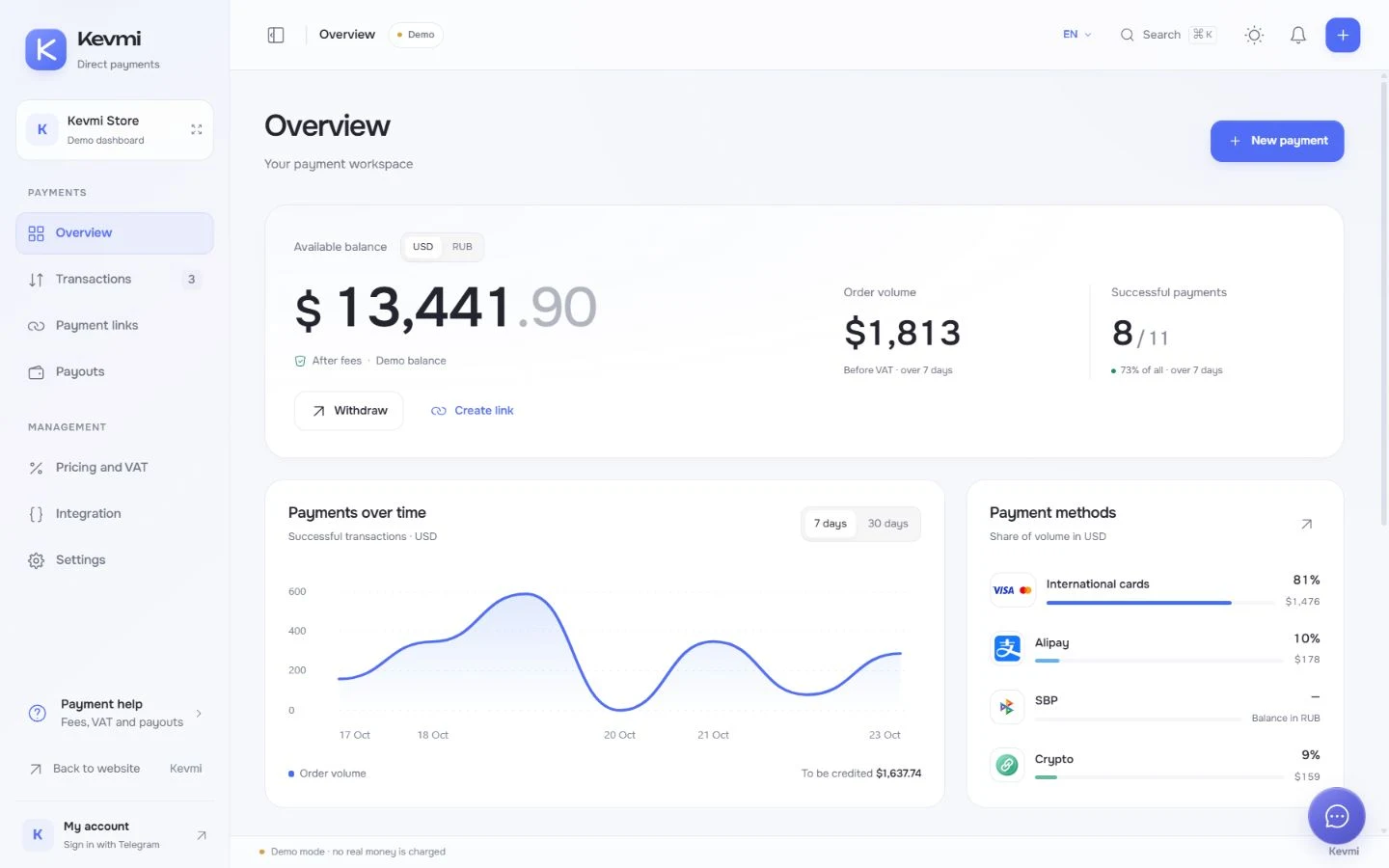Open Integration page
Screen dimensions: 1389x868
tap(115, 514)
